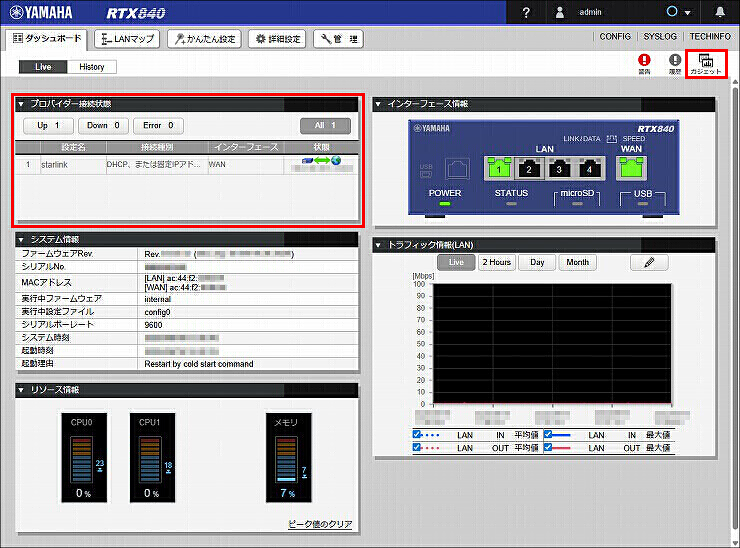The image size is (740, 548).
Task: Uncheck the LAN OUT 平均値 checkbox
Action: (x=418, y=447)
